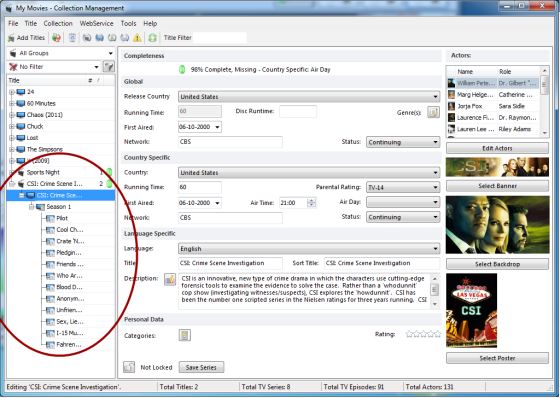Click the blue disc toolbar icon
560x398 pixels.
[99, 38]
